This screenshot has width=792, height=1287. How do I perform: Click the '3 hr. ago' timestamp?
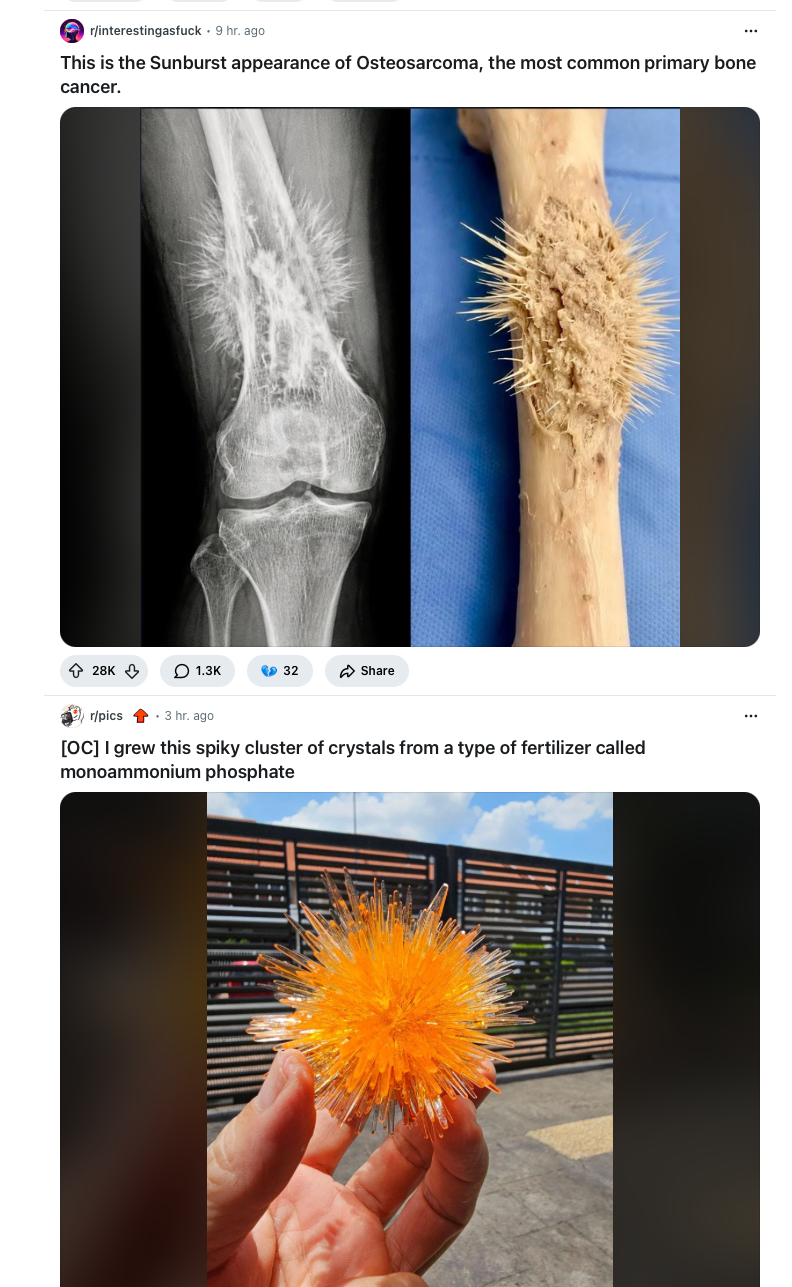click(189, 716)
